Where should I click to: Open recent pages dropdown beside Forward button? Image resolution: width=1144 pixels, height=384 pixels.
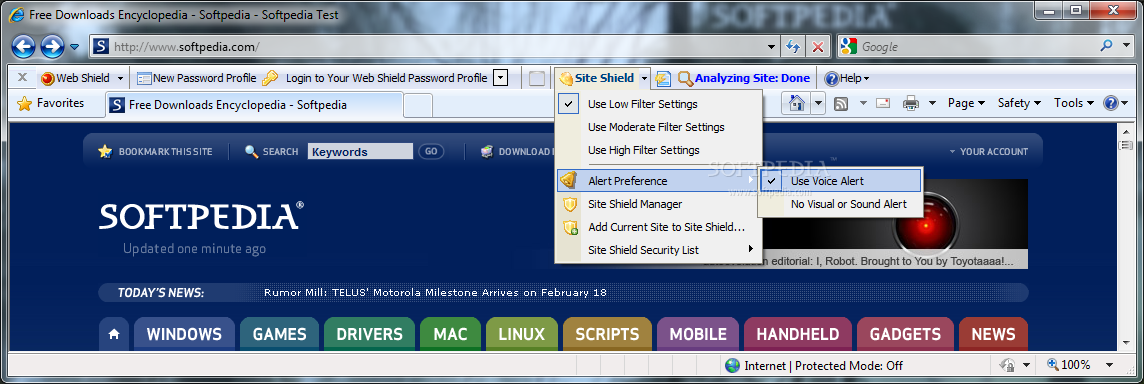tap(74, 47)
